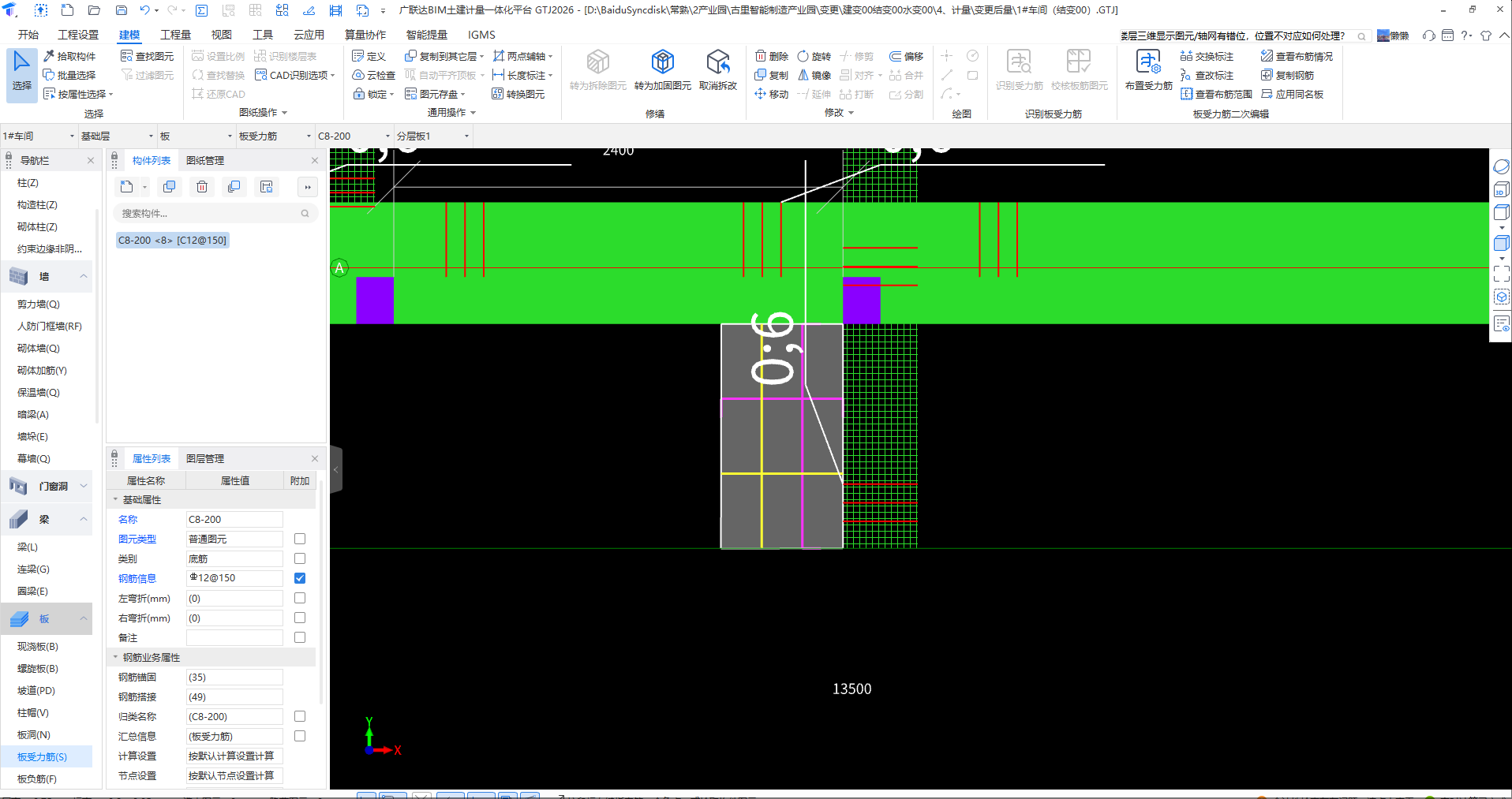Image resolution: width=1512 pixels, height=799 pixels.
Task: Switch to 图层管理 tab
Action: coord(205,458)
